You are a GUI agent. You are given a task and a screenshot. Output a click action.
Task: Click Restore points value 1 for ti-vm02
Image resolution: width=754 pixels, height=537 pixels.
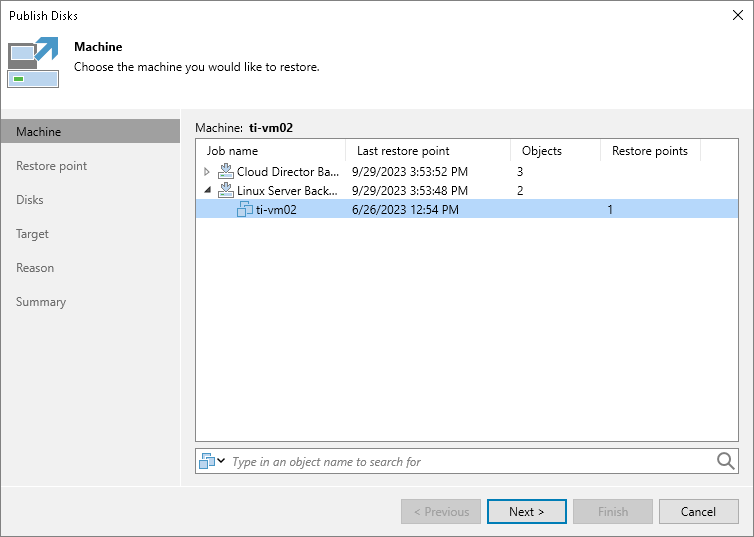click(x=610, y=210)
